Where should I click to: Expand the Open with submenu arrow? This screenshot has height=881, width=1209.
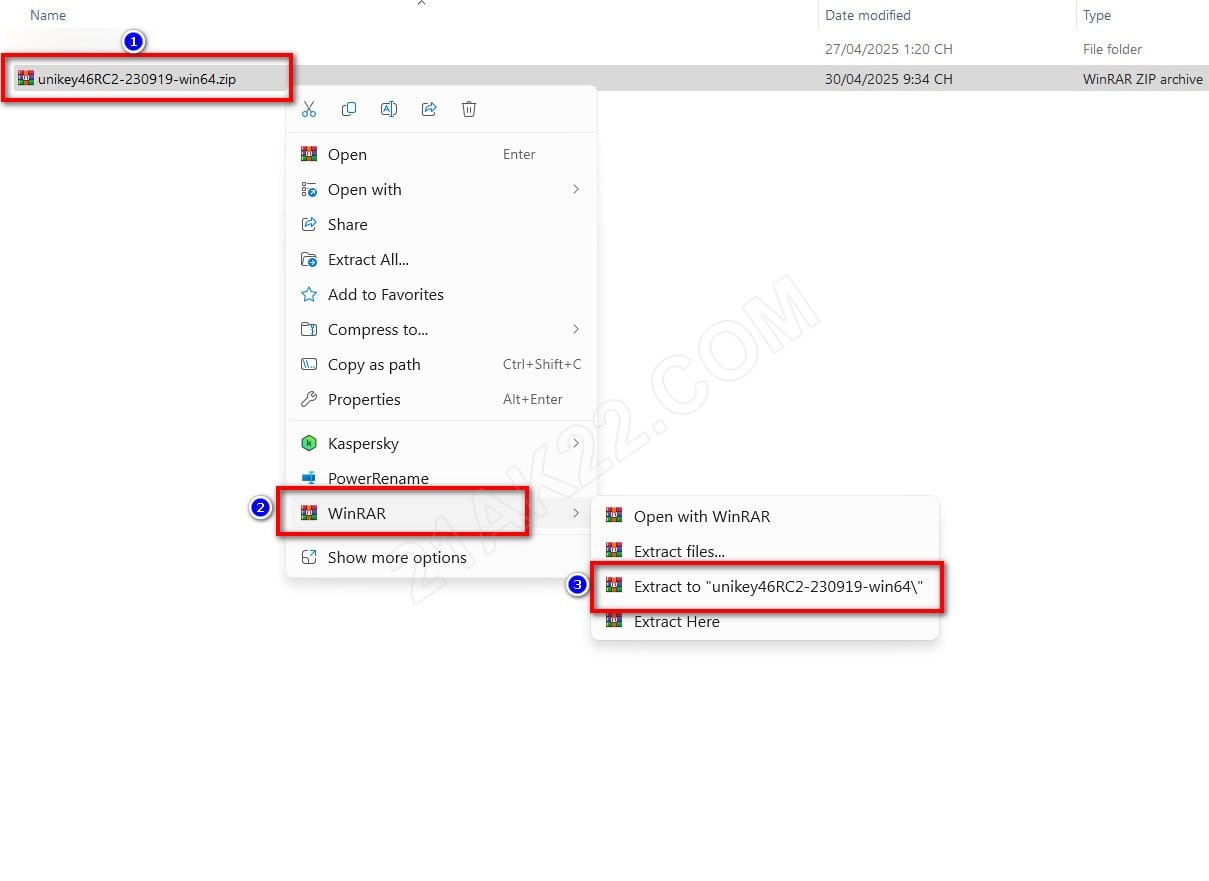576,189
